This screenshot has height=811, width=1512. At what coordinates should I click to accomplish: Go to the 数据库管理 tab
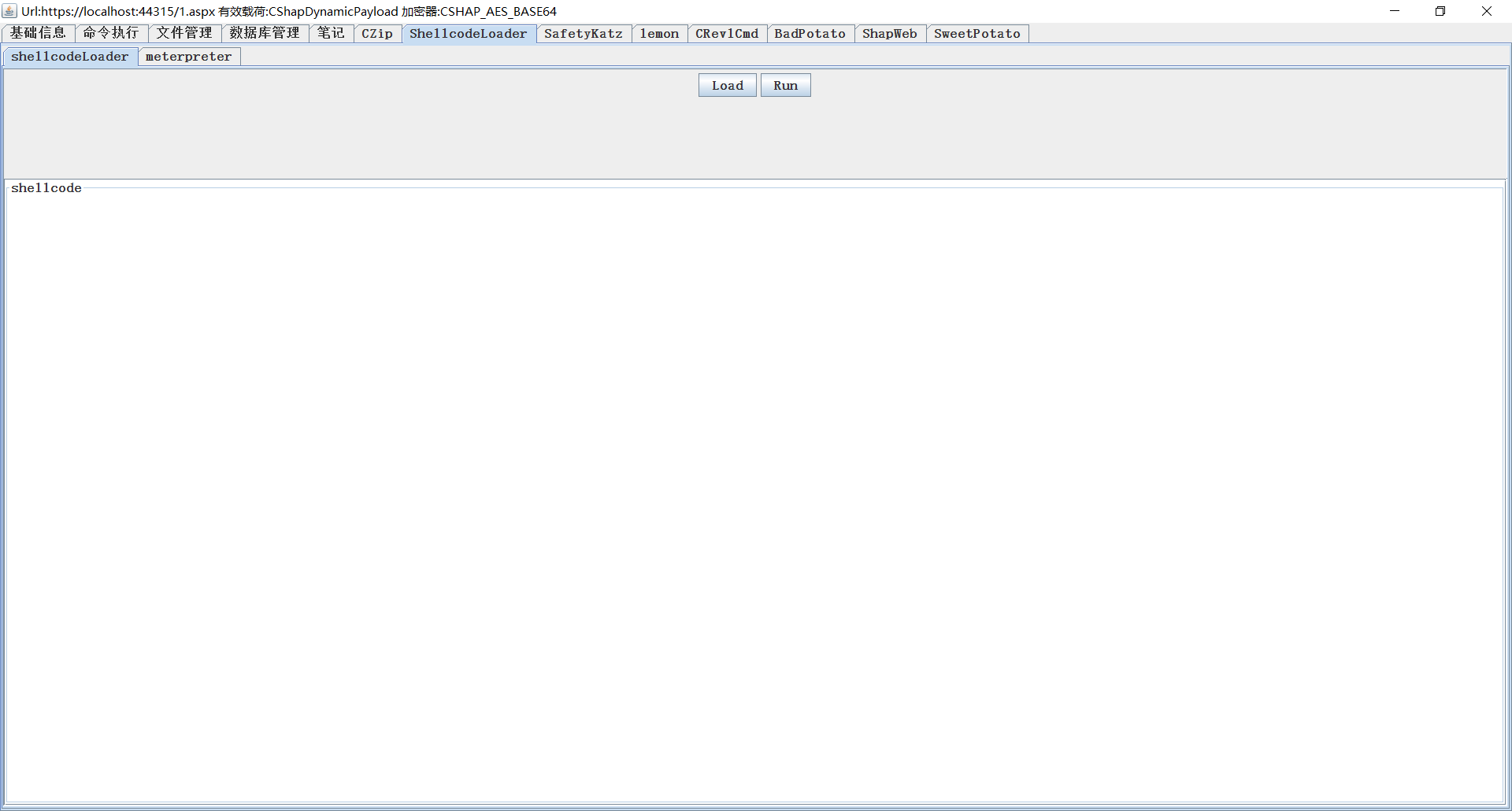265,33
